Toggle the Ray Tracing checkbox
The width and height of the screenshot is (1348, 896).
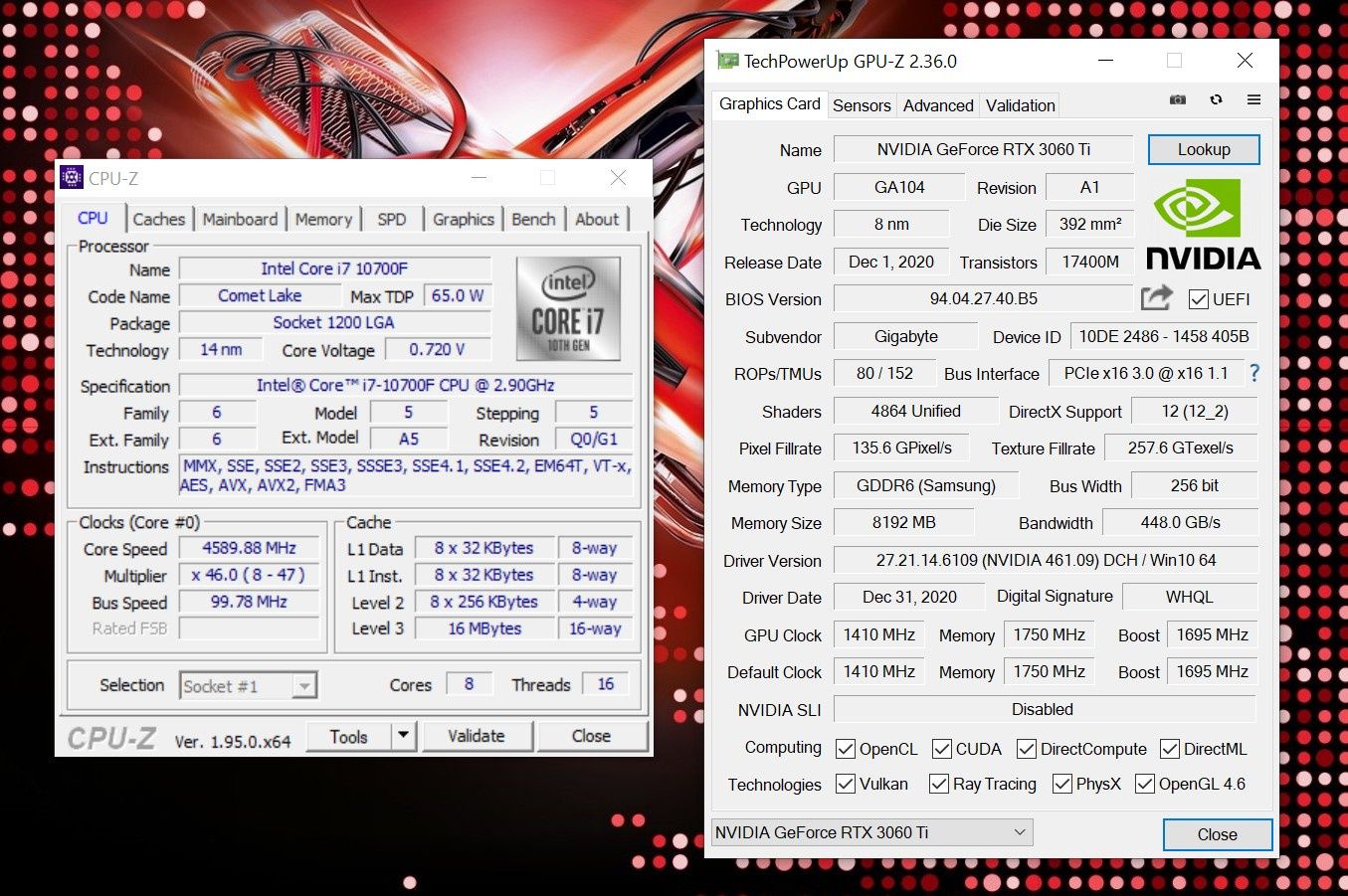point(938,784)
